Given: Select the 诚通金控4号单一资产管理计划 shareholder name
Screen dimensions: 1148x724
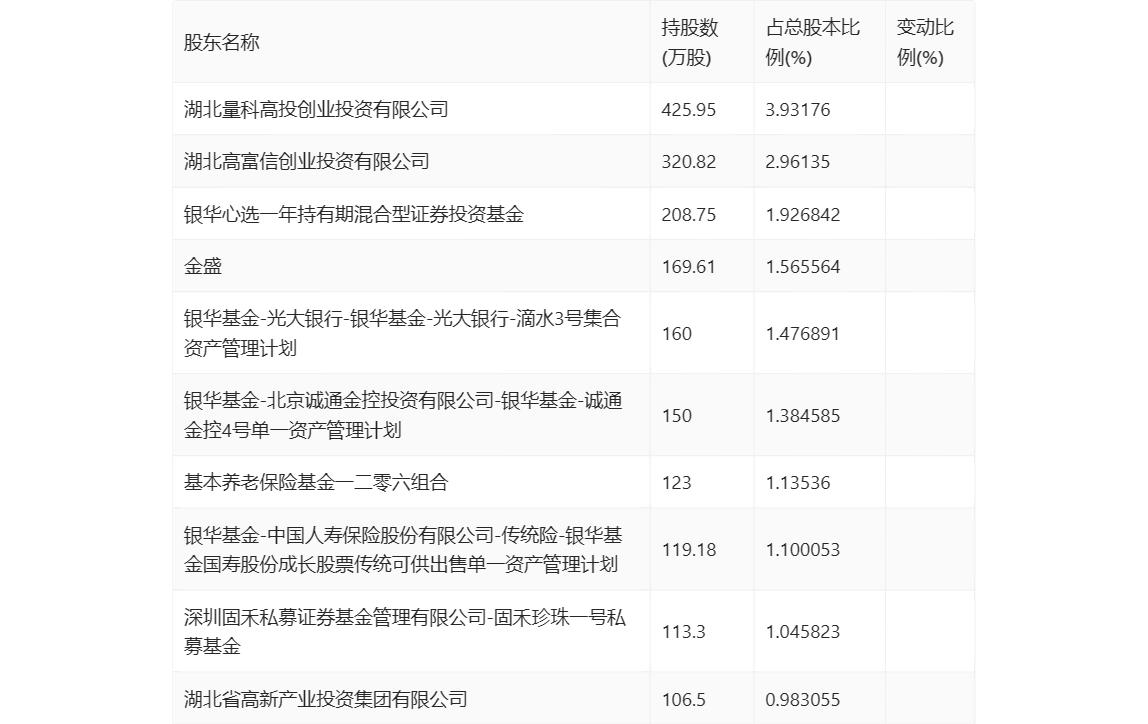Looking at the screenshot, I should [x=403, y=415].
